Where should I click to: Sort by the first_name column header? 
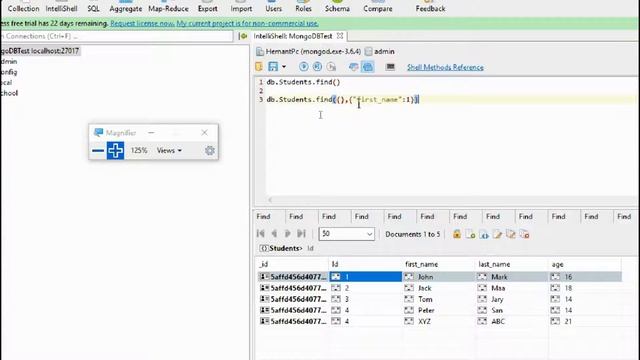[x=421, y=264]
